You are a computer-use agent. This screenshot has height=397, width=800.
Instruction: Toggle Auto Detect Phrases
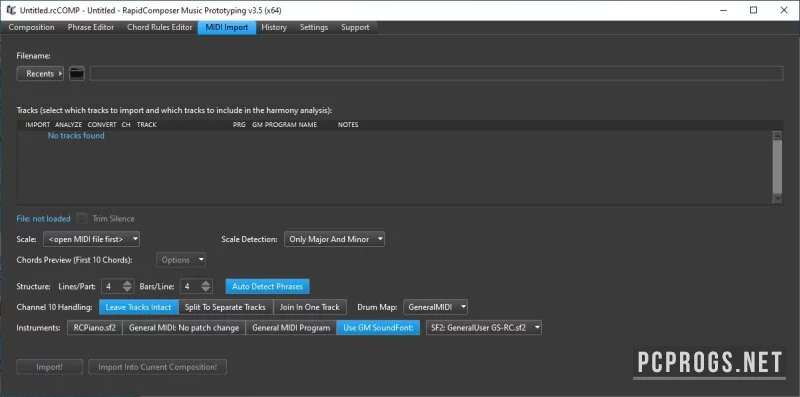point(267,287)
